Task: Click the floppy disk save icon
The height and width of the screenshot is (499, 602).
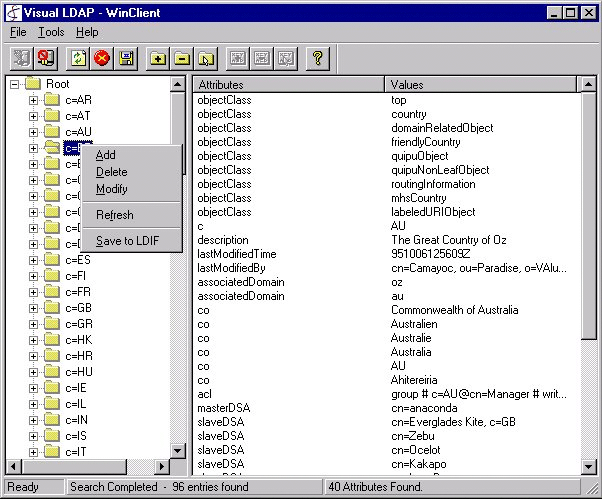Action: tap(127, 59)
